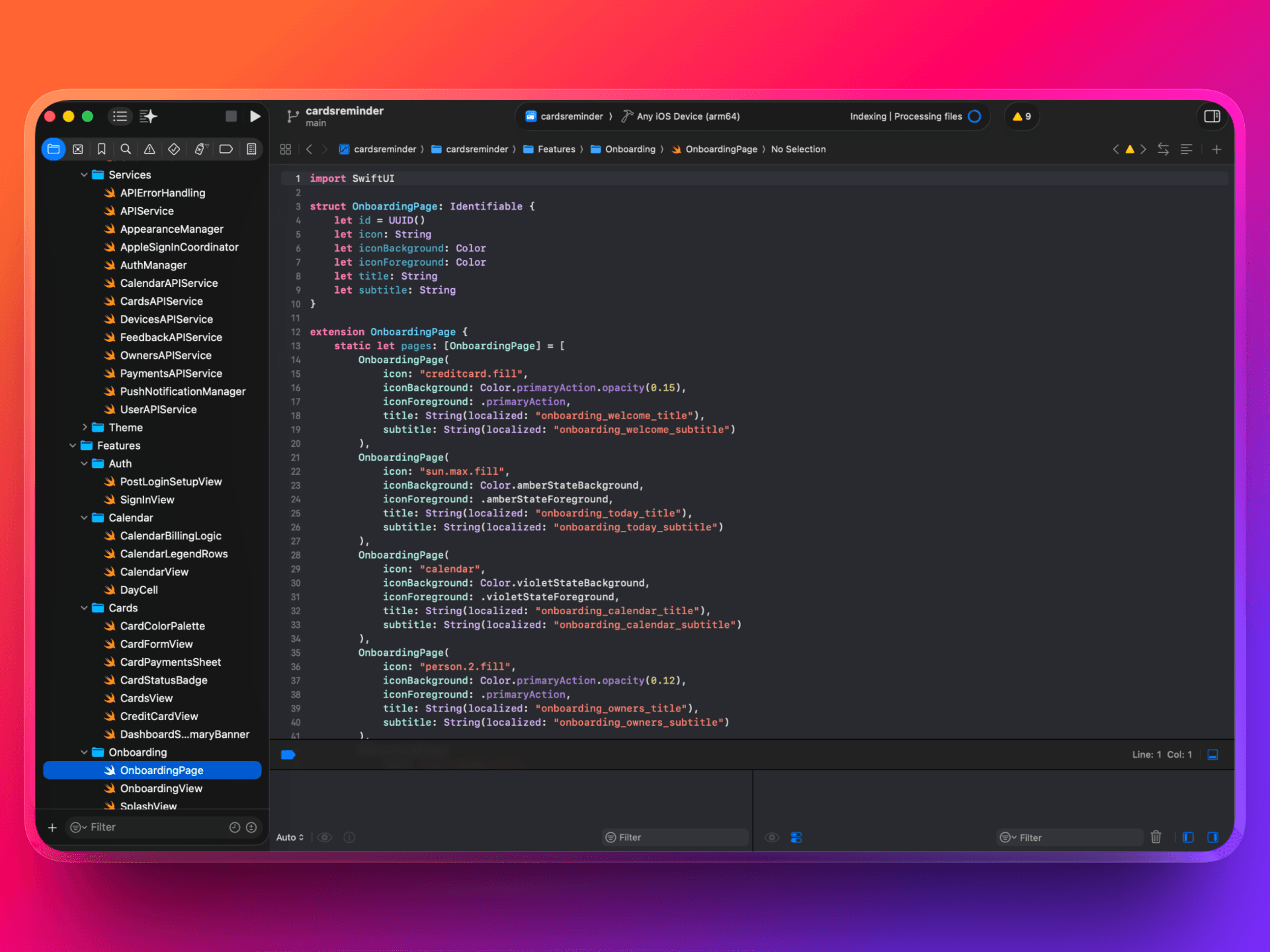The width and height of the screenshot is (1270, 952).
Task: Open the Issue navigator warning icon
Action: [x=150, y=149]
